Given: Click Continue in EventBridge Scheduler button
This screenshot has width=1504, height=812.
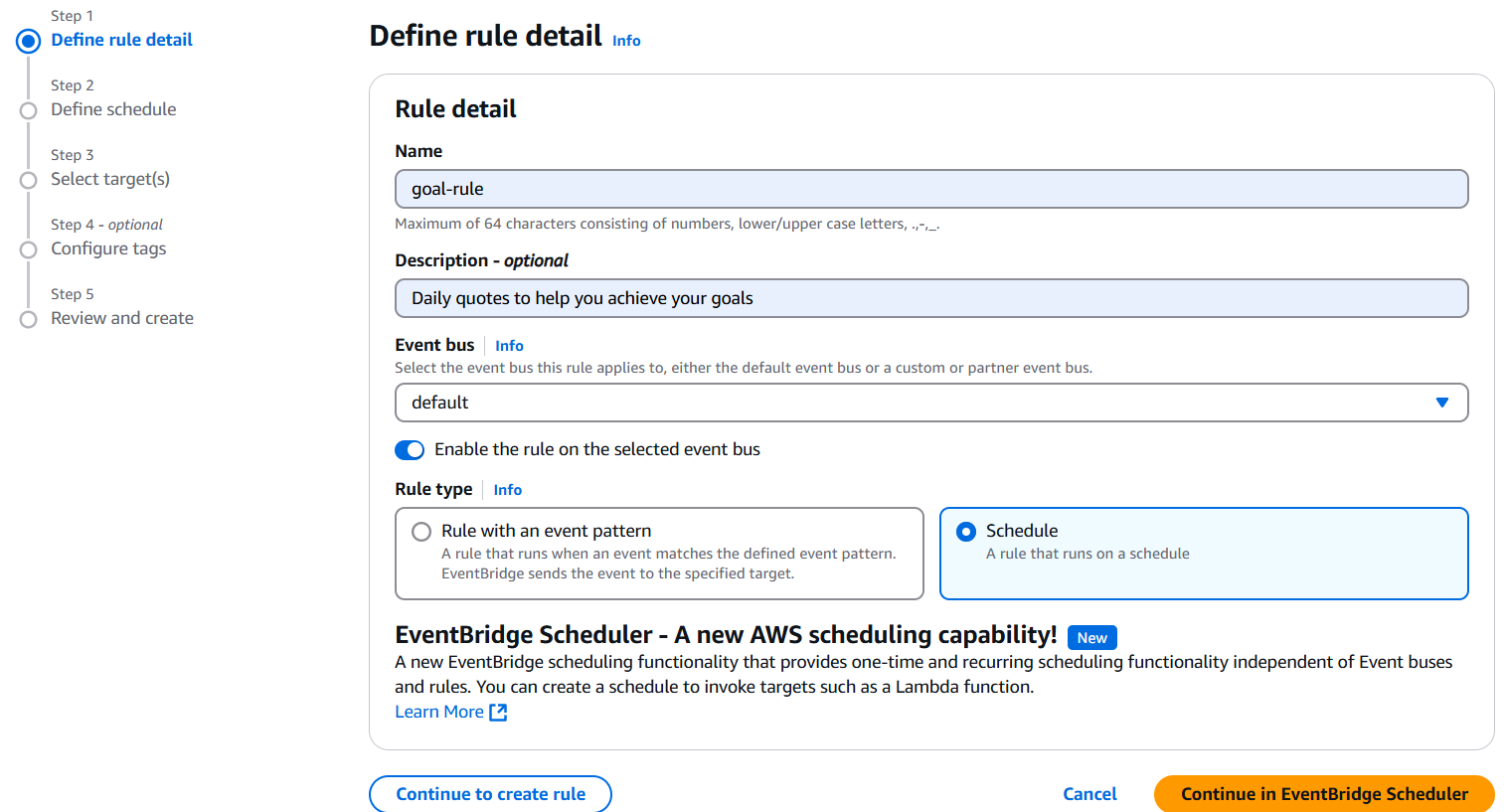Looking at the screenshot, I should 1324,794.
